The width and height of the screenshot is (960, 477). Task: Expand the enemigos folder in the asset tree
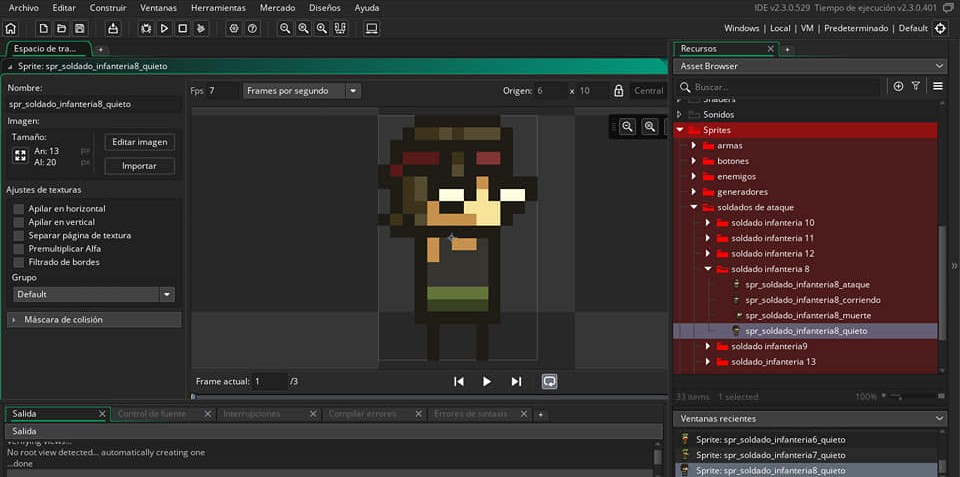point(693,176)
